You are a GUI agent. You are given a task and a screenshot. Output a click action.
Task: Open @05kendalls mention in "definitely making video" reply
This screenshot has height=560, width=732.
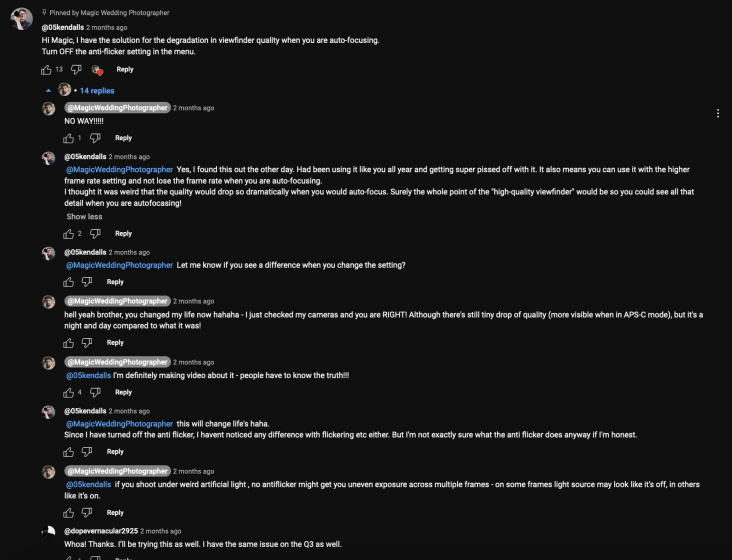pos(88,375)
